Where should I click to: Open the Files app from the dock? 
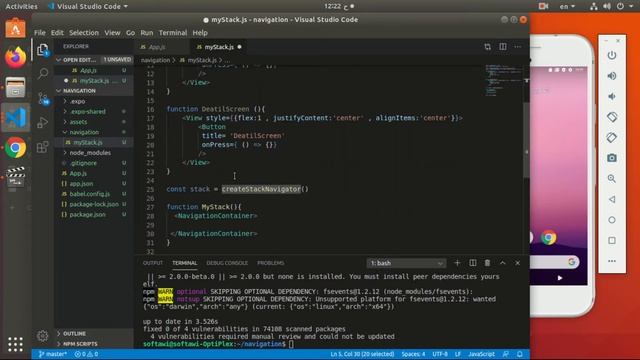tap(16, 87)
